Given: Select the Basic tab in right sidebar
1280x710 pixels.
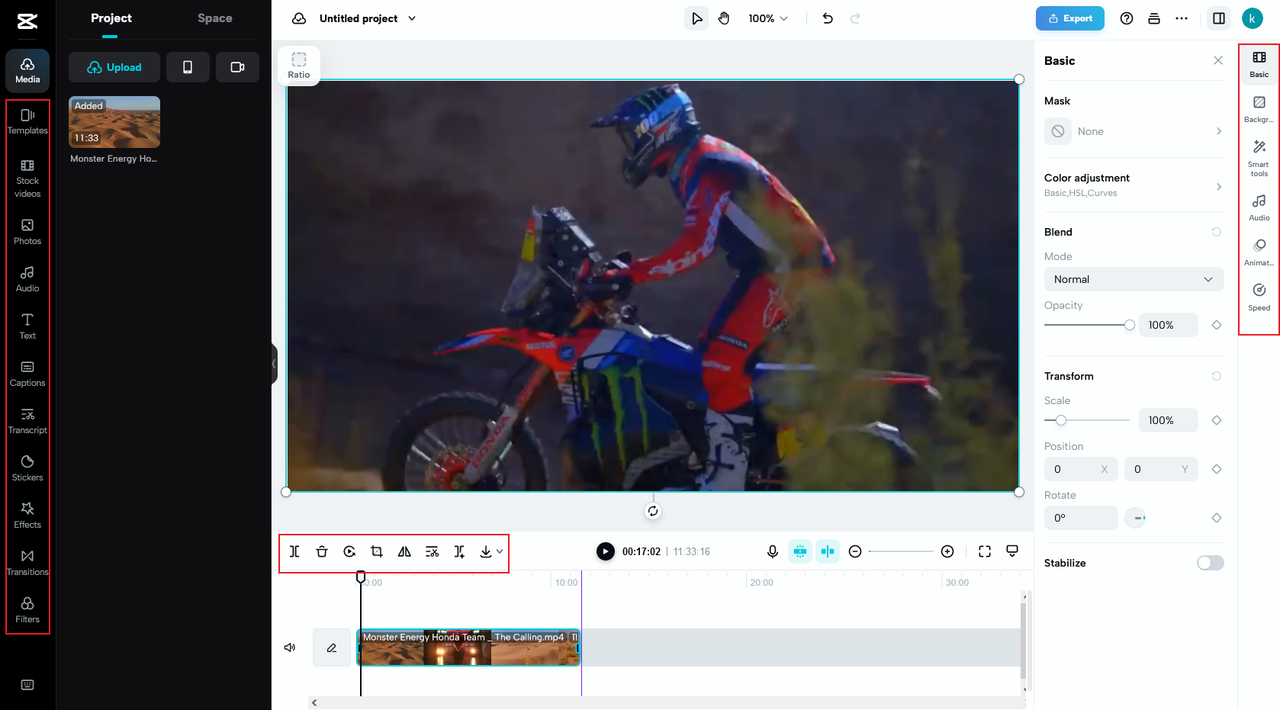Looking at the screenshot, I should pyautogui.click(x=1259, y=65).
